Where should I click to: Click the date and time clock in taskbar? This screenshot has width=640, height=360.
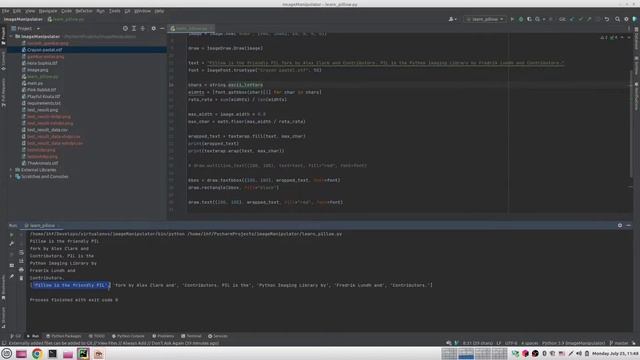pos(615,353)
